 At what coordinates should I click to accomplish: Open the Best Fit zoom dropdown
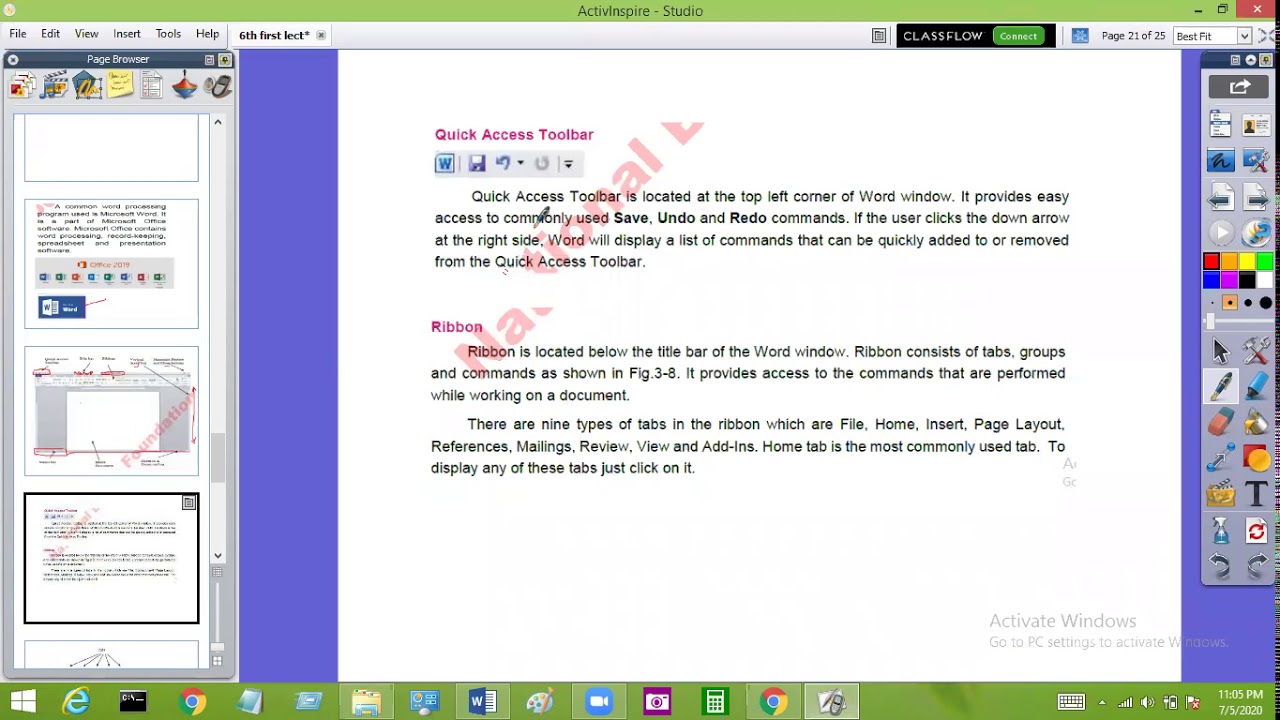pos(1244,36)
